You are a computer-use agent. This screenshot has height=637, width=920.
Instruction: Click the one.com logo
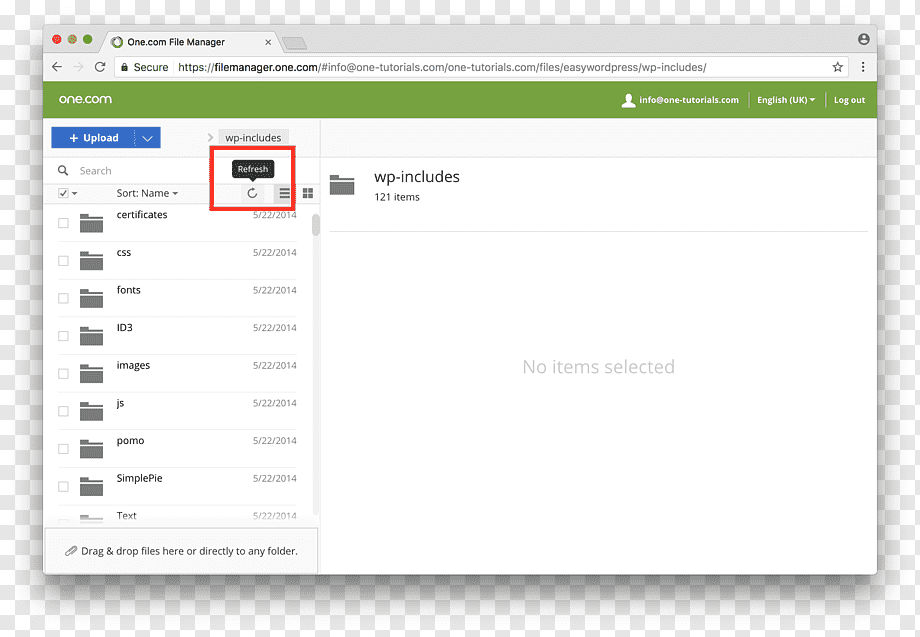[x=85, y=99]
